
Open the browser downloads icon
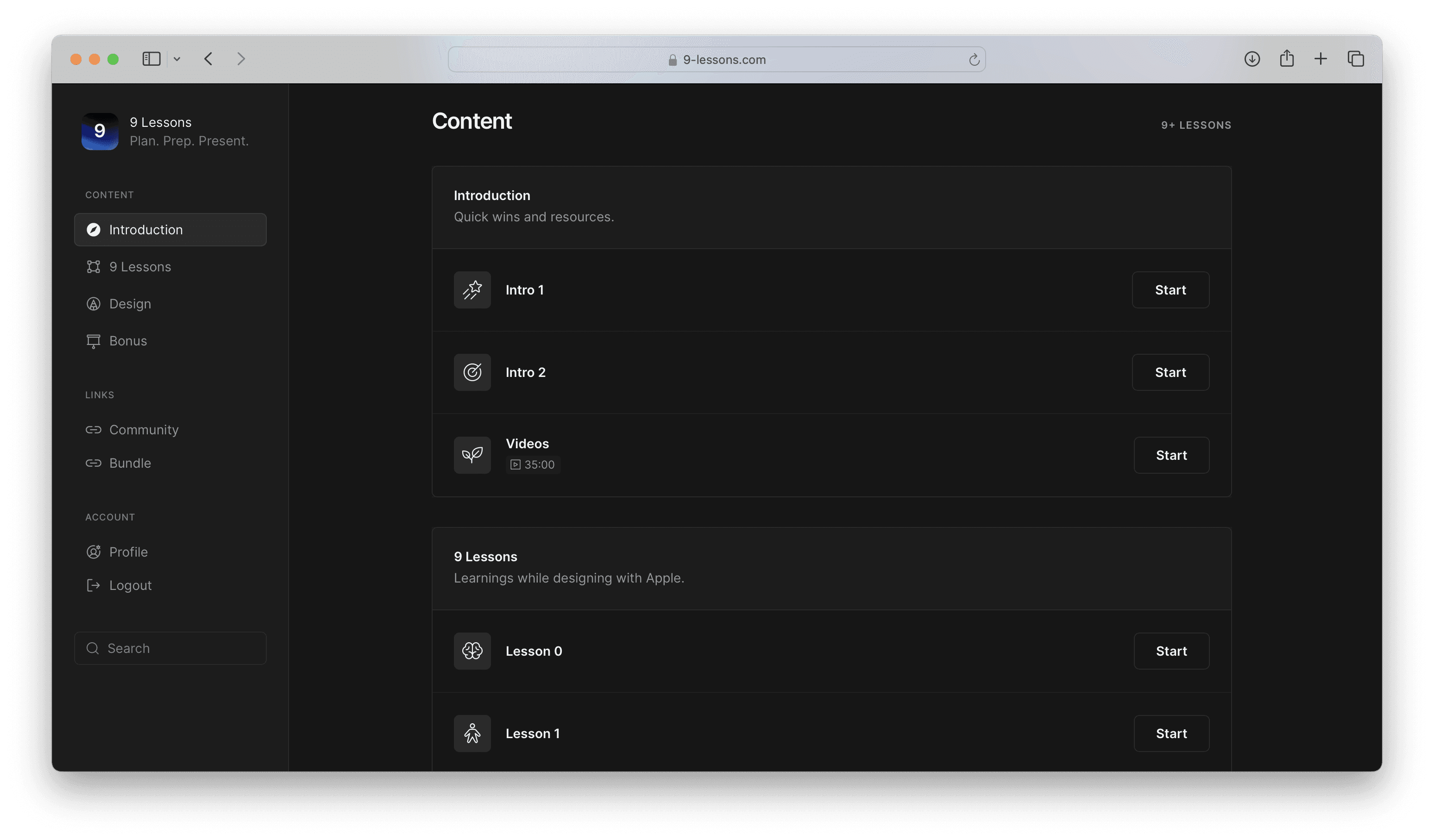(x=1252, y=59)
